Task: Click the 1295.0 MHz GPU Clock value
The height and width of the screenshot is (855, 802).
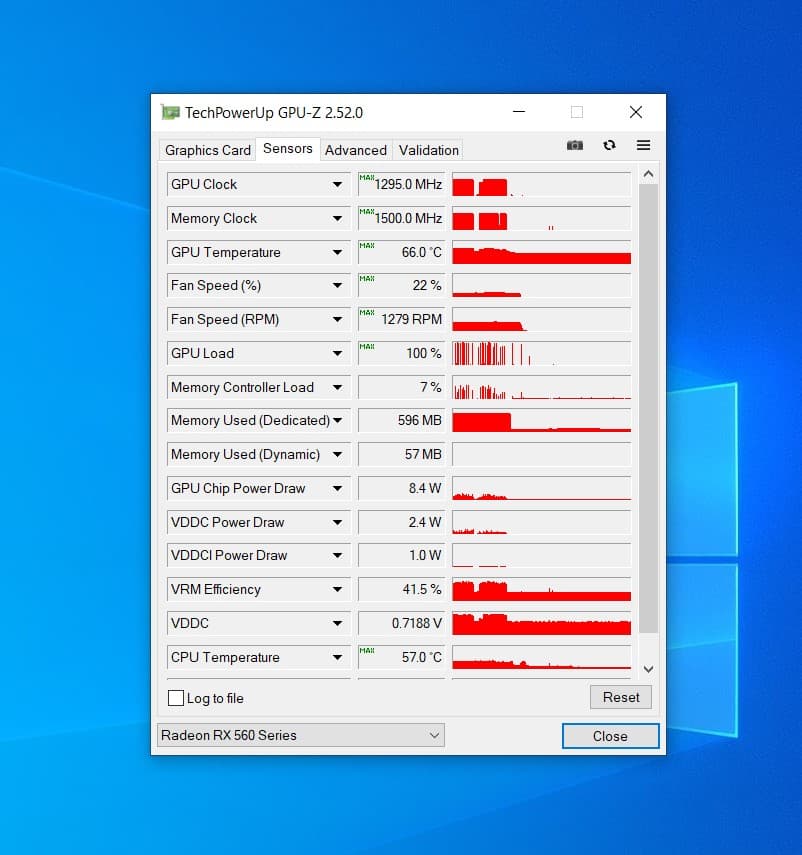Action: [x=402, y=184]
